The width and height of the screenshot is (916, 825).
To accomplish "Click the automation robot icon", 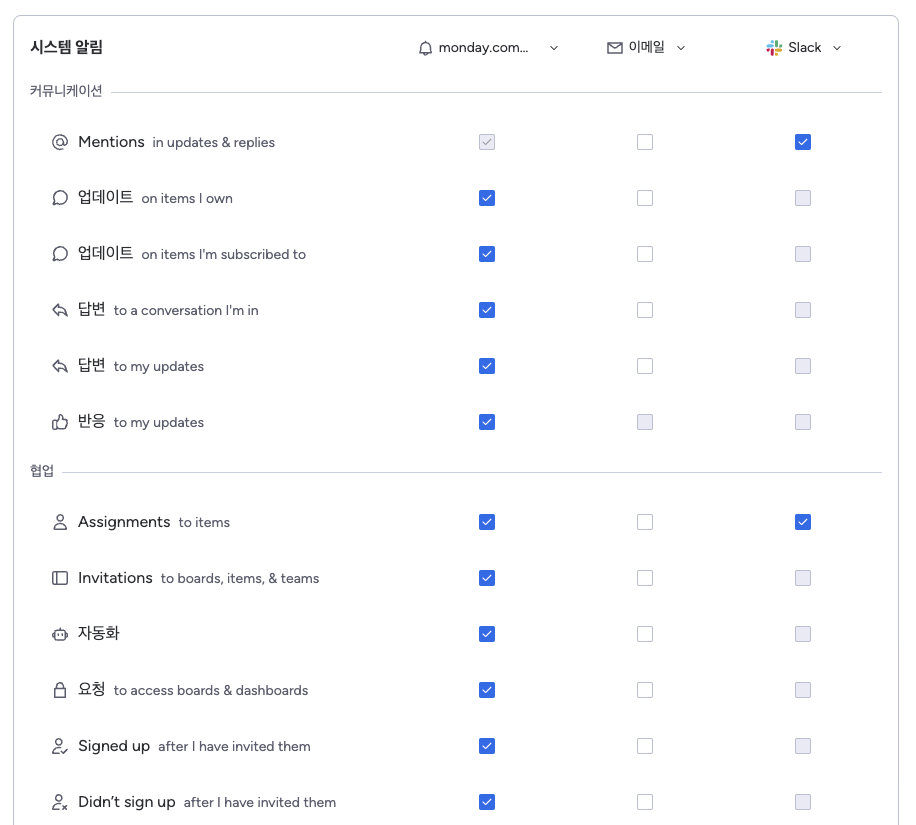I will (60, 634).
